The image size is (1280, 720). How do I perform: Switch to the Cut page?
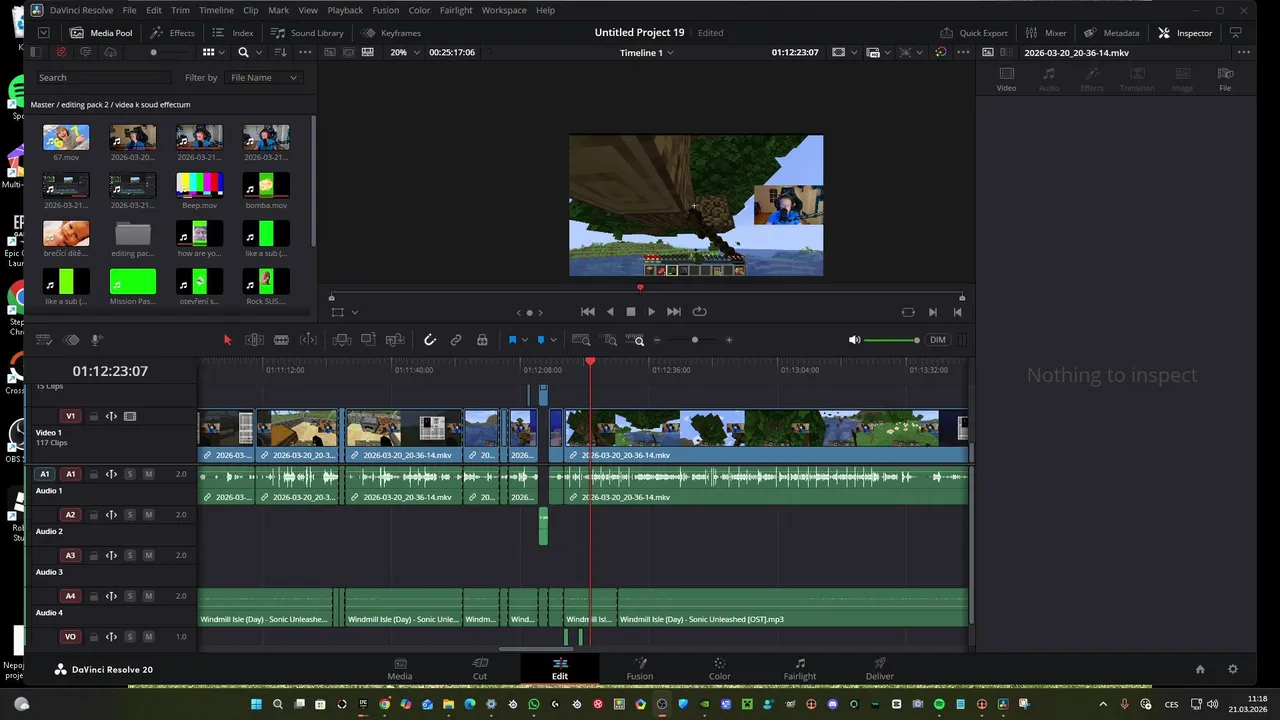480,668
